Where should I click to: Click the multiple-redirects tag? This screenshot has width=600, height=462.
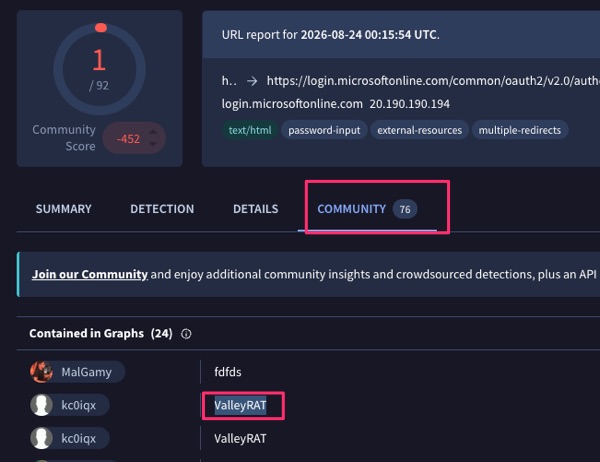520,130
